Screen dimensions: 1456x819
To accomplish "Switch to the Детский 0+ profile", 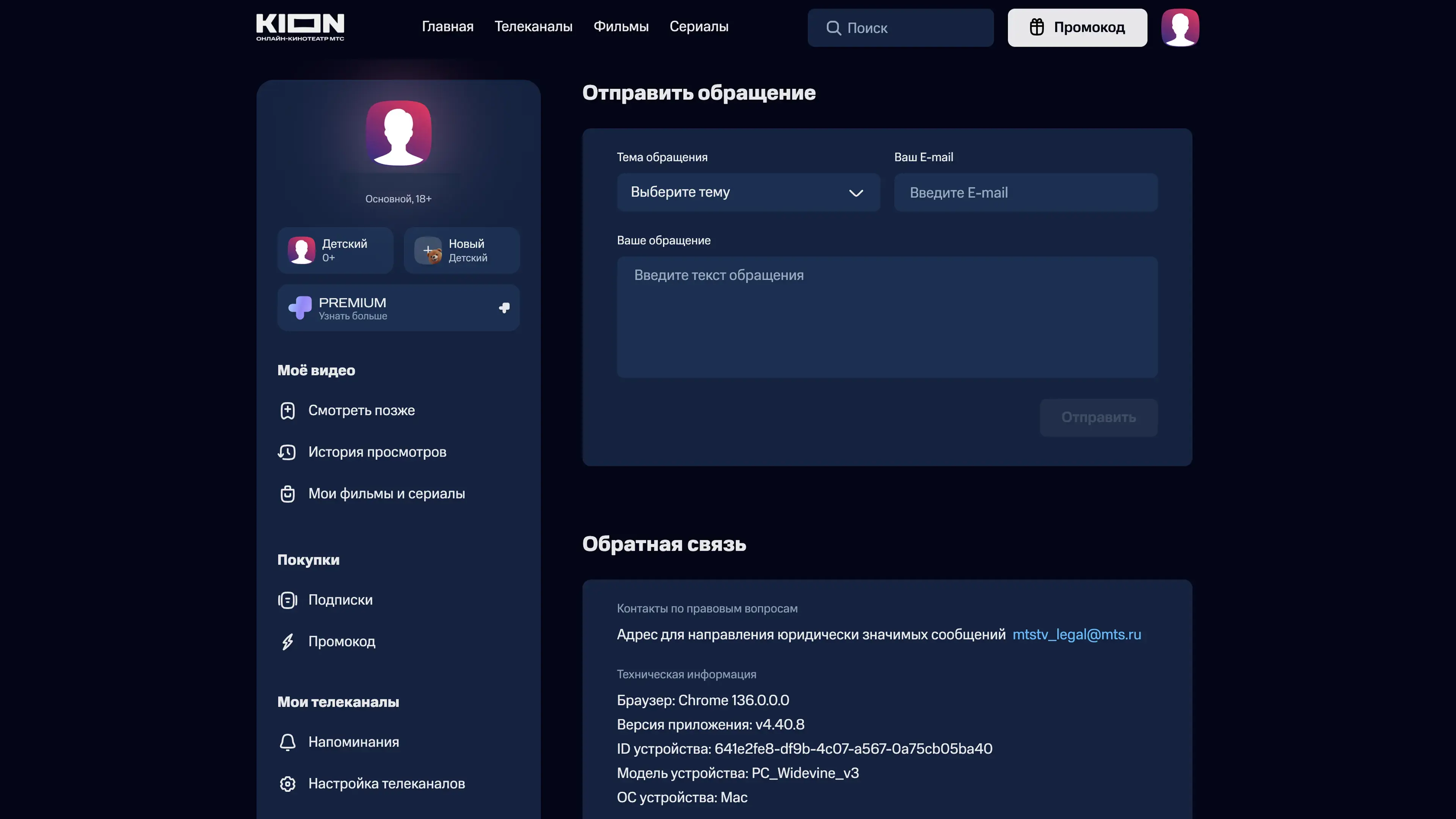I will coord(335,250).
